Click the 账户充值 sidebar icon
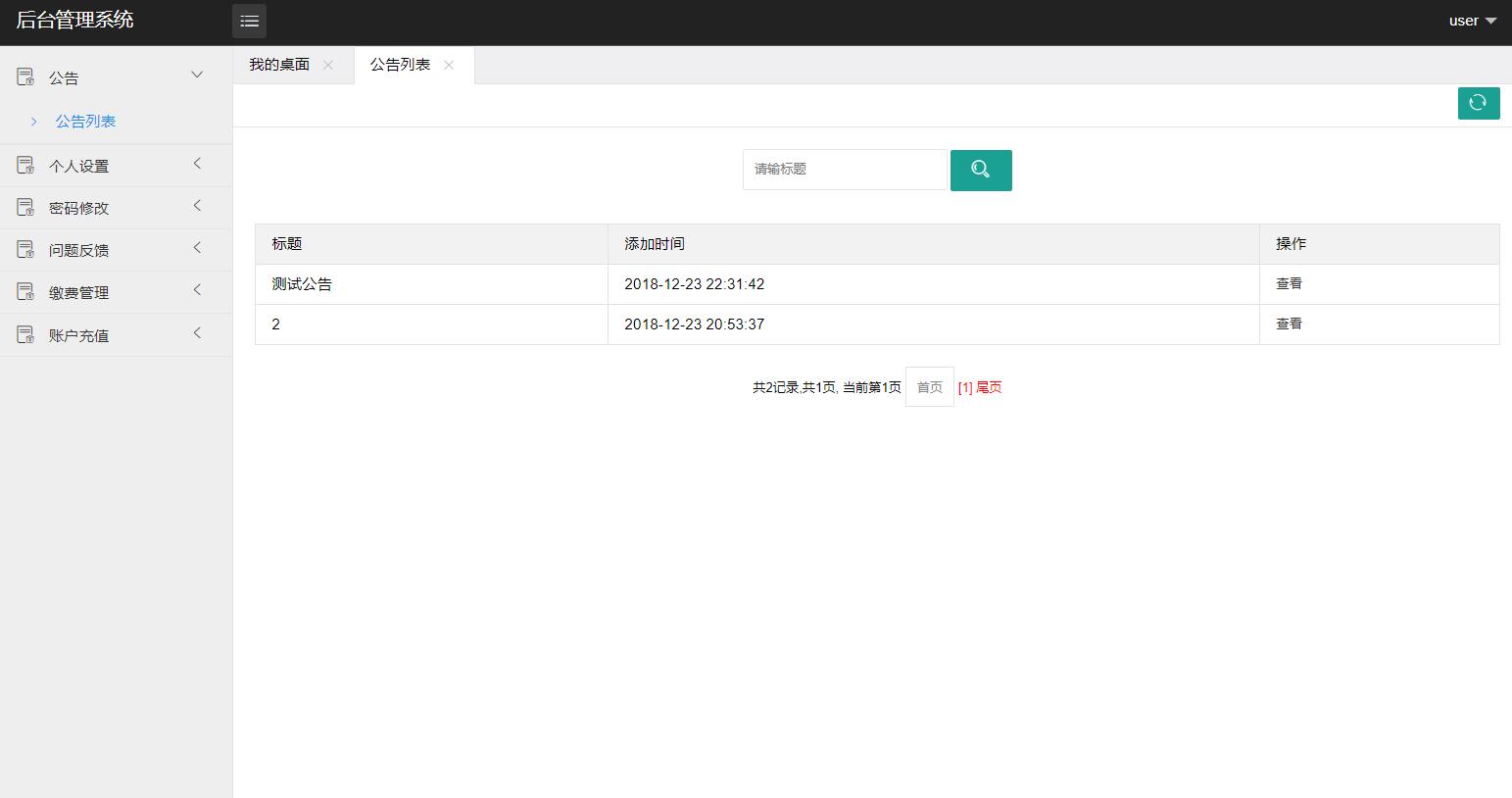 (24, 333)
